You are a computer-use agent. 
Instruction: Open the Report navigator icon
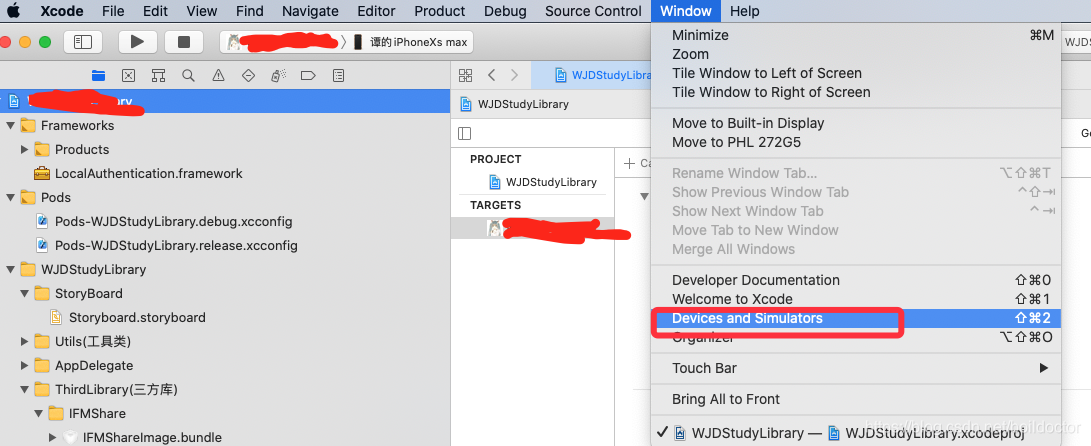pos(339,75)
